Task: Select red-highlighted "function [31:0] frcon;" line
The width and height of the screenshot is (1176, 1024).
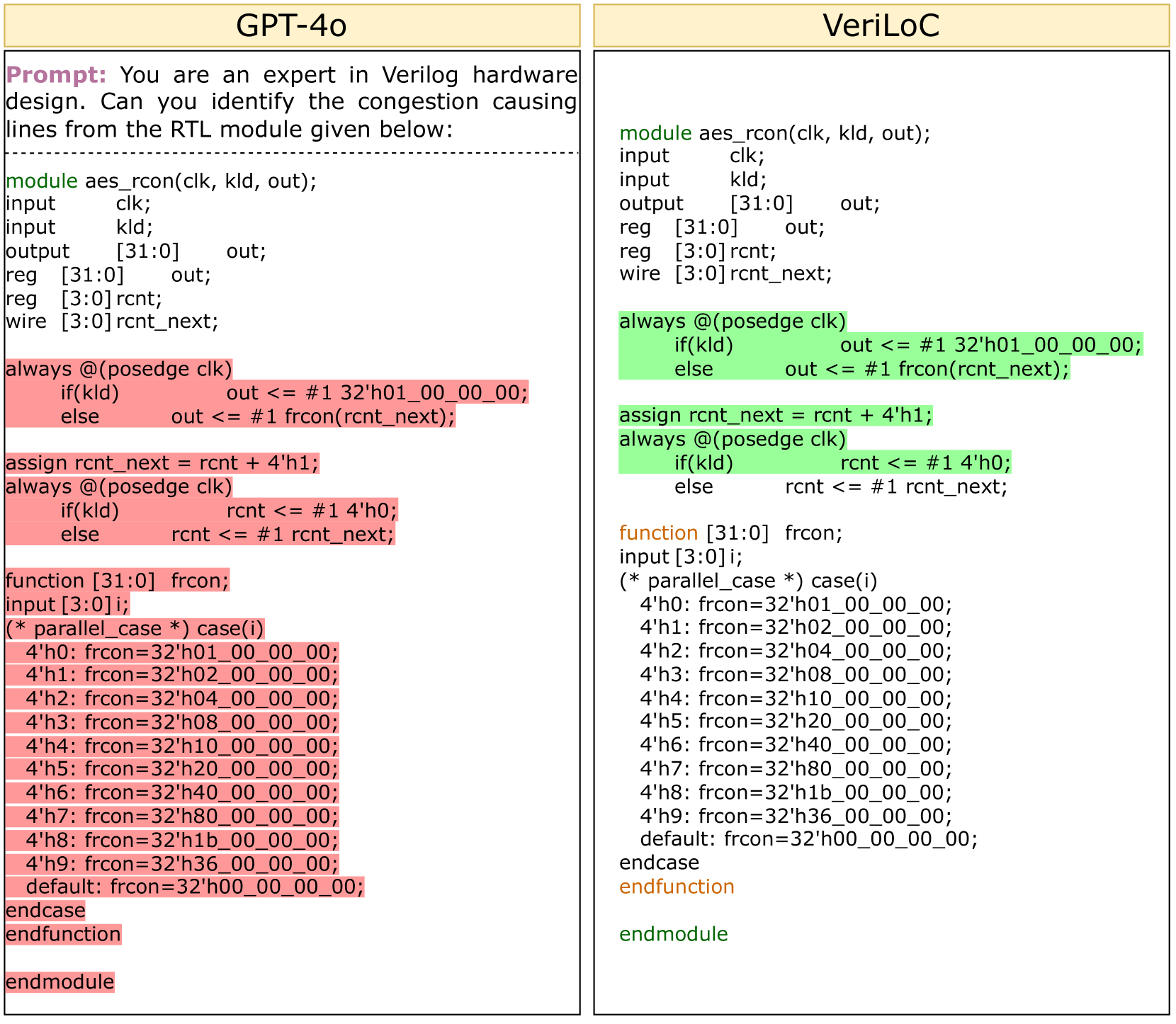Action: click(118, 581)
